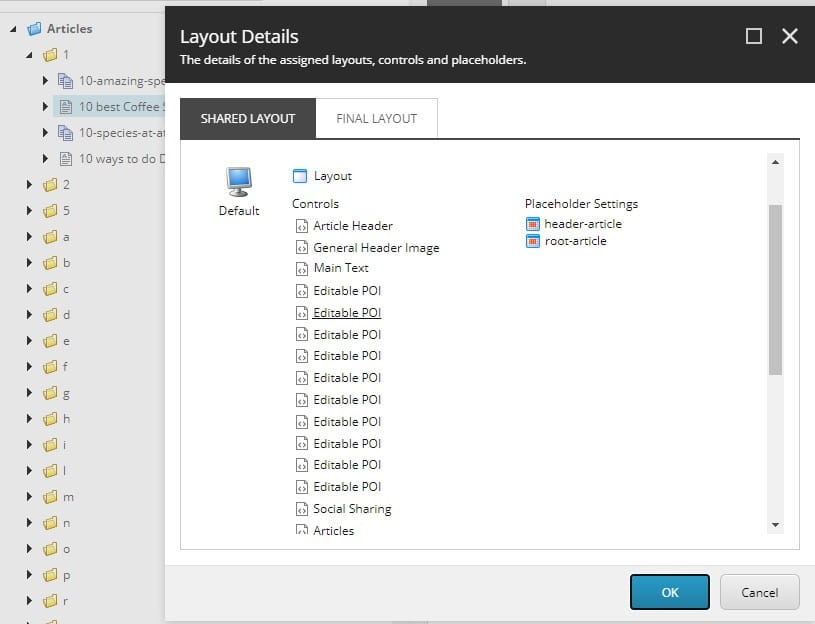Click the 10 ways to do document icon
This screenshot has width=815, height=624.
pyautogui.click(x=65, y=159)
